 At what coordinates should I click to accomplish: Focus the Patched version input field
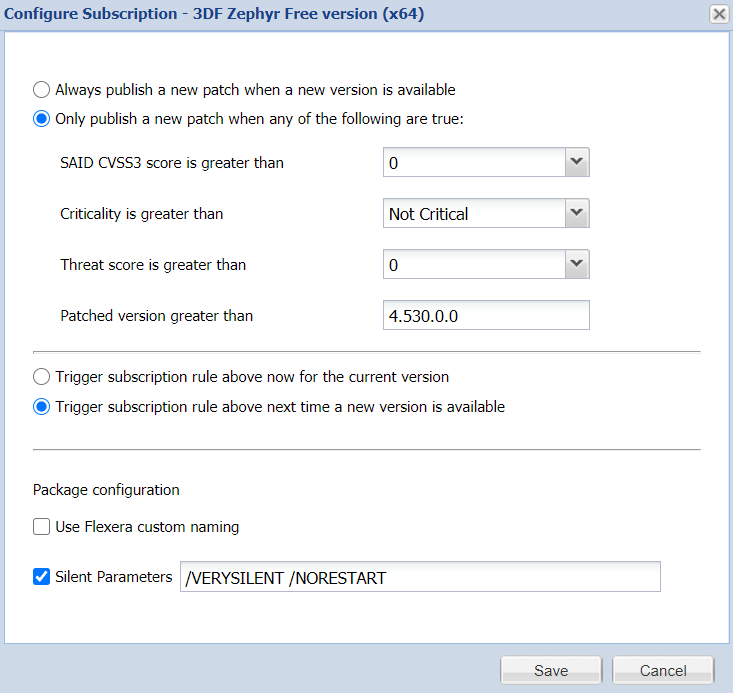click(x=486, y=315)
